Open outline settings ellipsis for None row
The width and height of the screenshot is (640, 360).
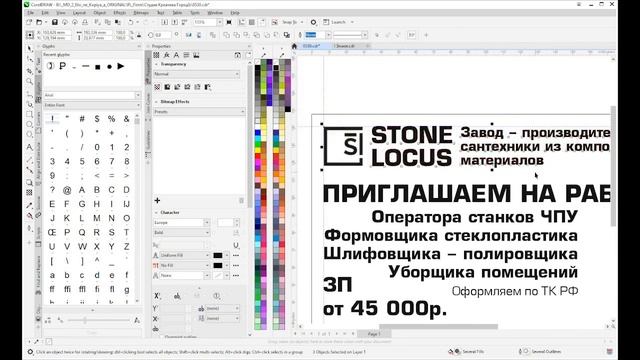click(236, 276)
